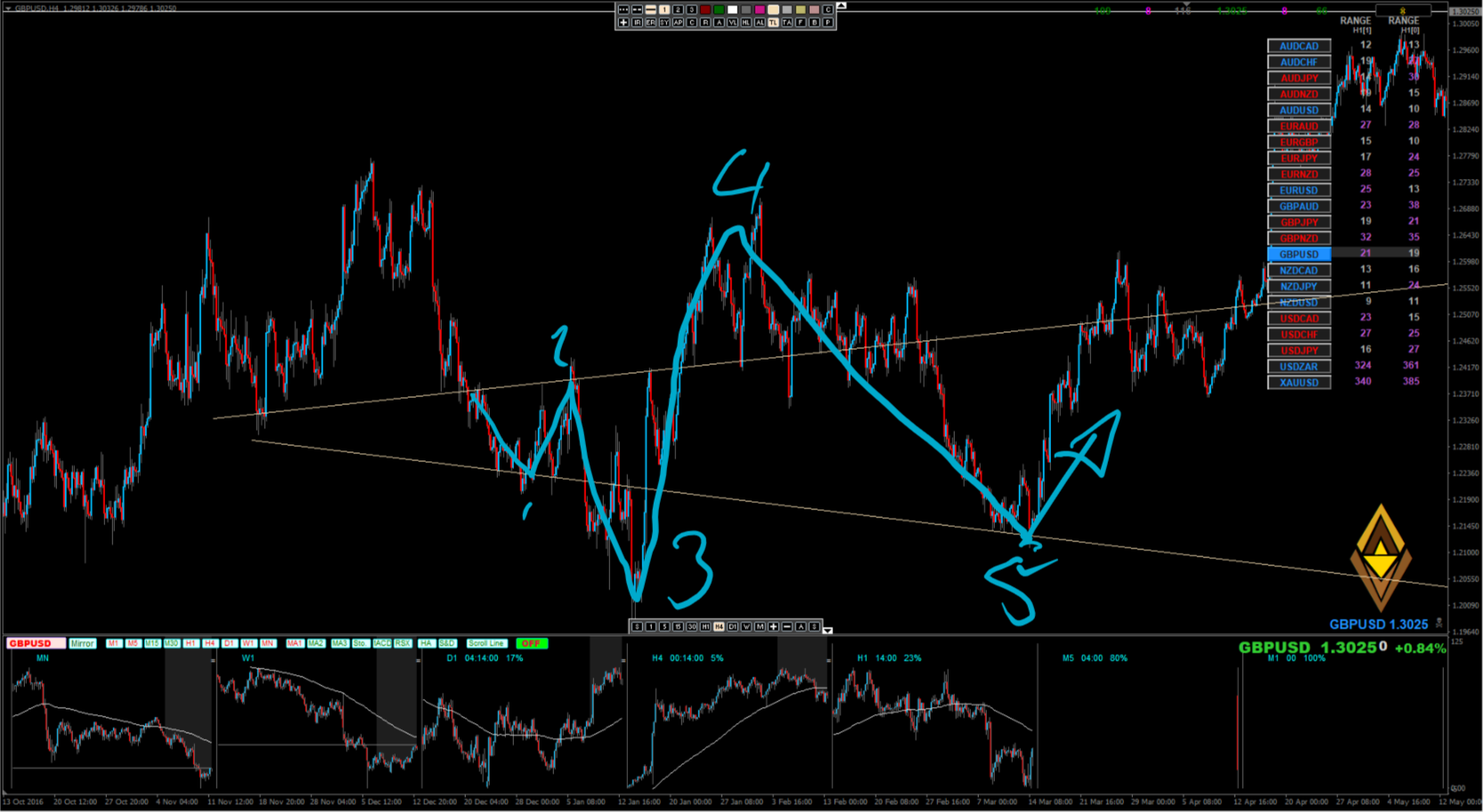Select the VL vertical line tool
Screen dimensions: 1483x812
[732, 22]
